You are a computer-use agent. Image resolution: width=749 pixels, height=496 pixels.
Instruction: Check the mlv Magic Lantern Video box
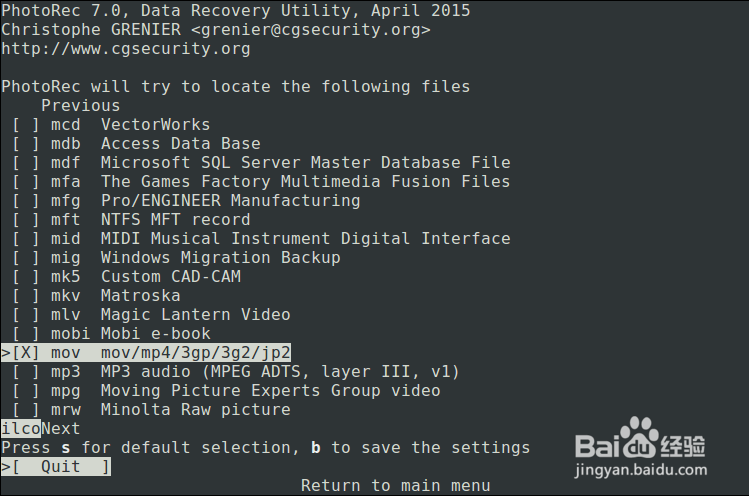pyautogui.click(x=26, y=315)
